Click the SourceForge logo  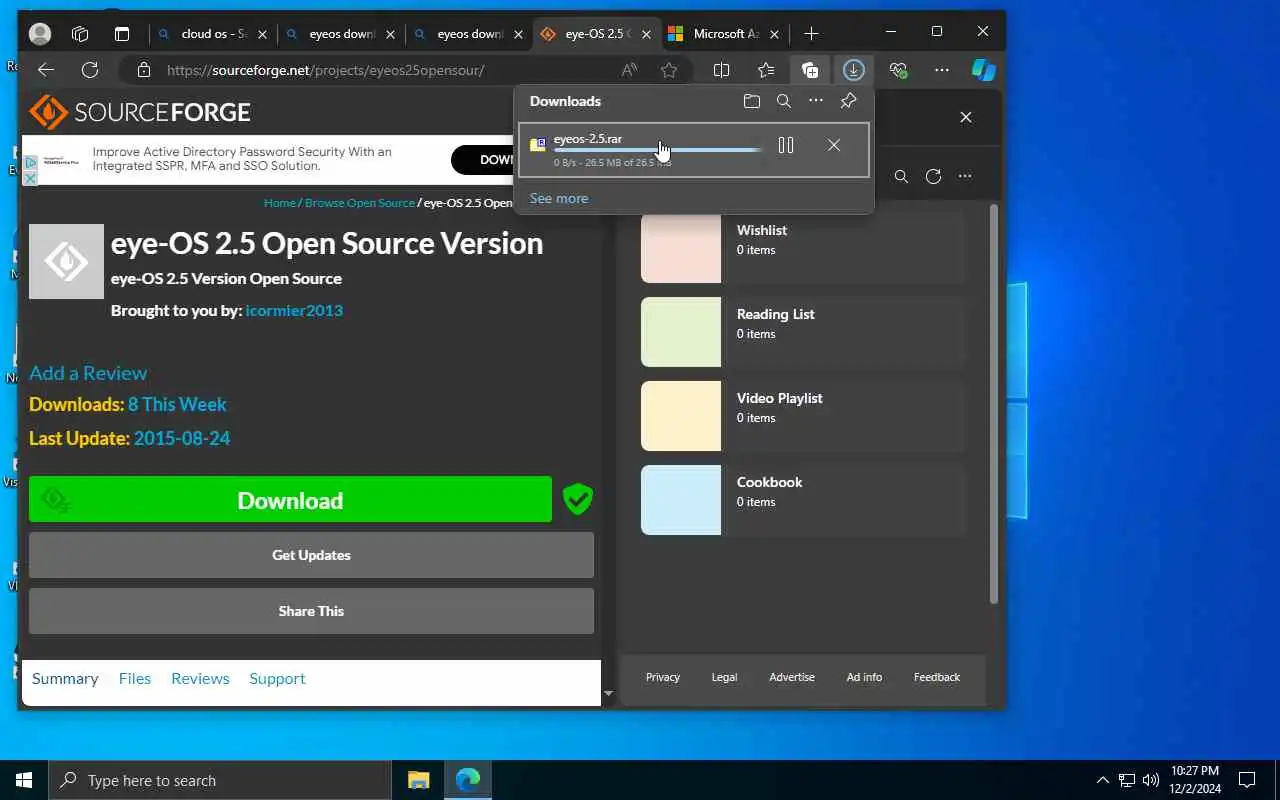click(x=140, y=112)
